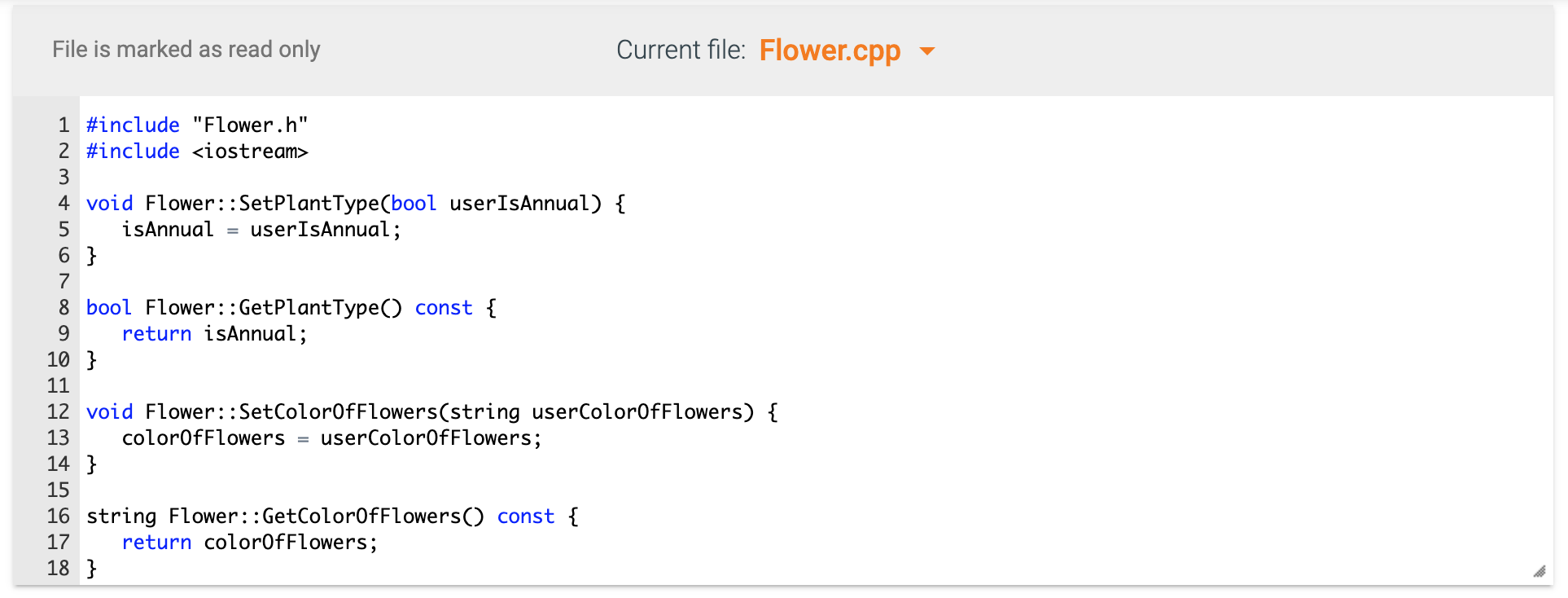Select the Flower.cpp file name label

(x=830, y=51)
